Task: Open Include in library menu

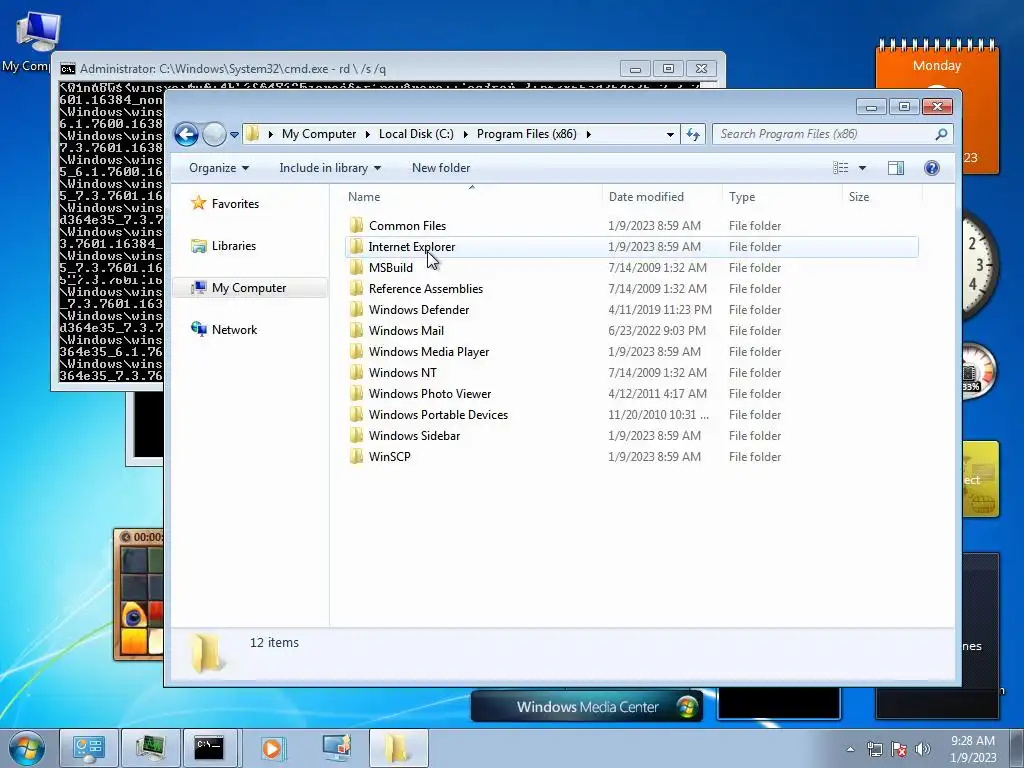Action: [330, 168]
